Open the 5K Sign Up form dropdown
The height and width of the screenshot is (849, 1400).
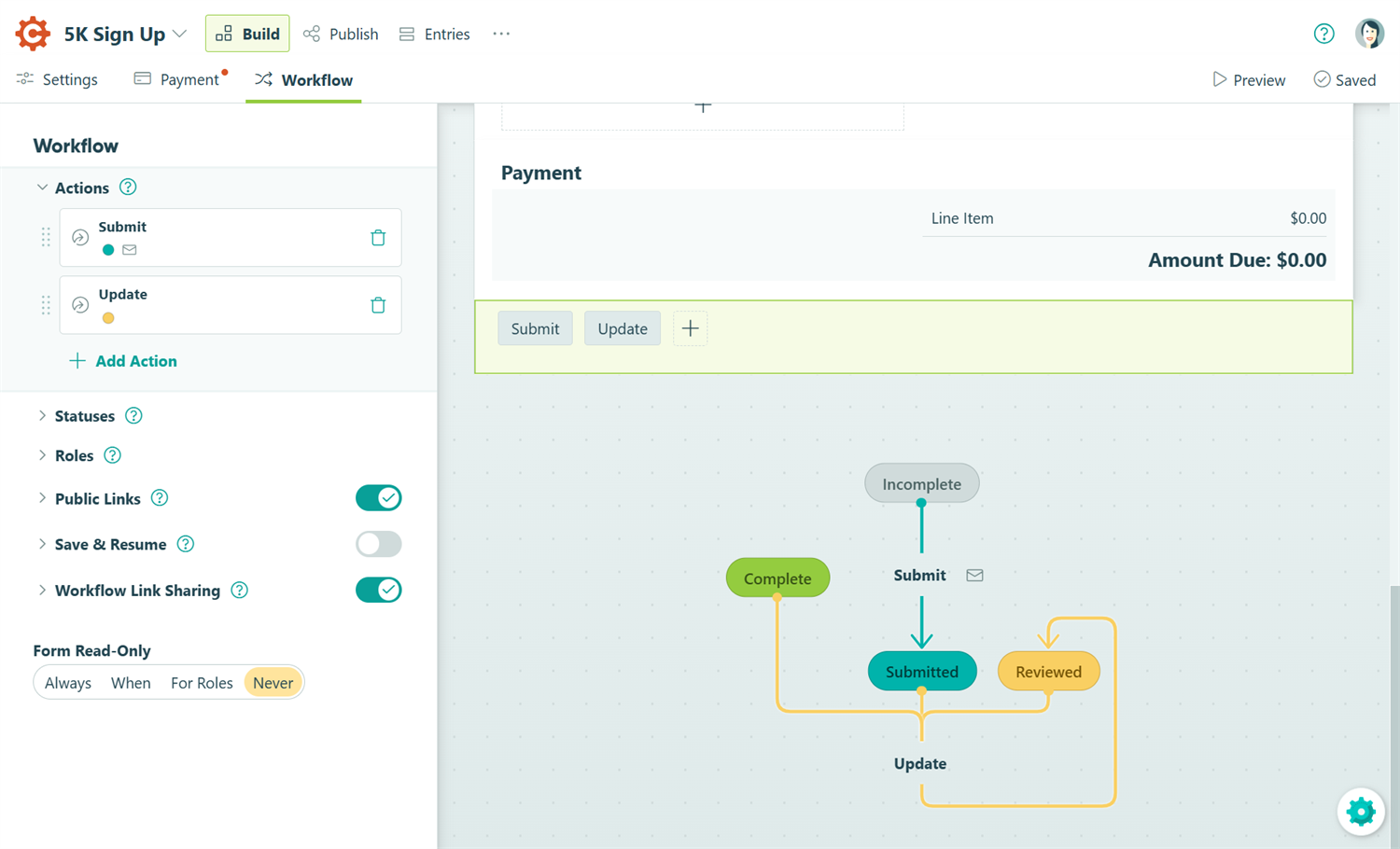click(x=125, y=35)
